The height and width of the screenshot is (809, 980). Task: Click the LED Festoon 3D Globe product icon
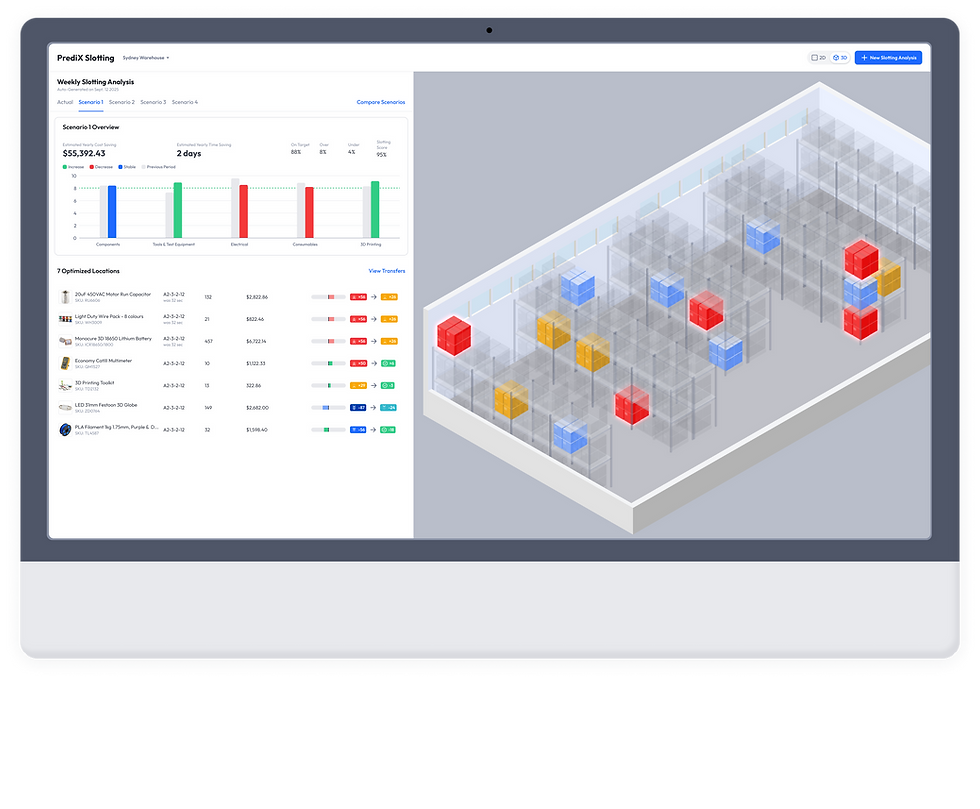point(67,407)
